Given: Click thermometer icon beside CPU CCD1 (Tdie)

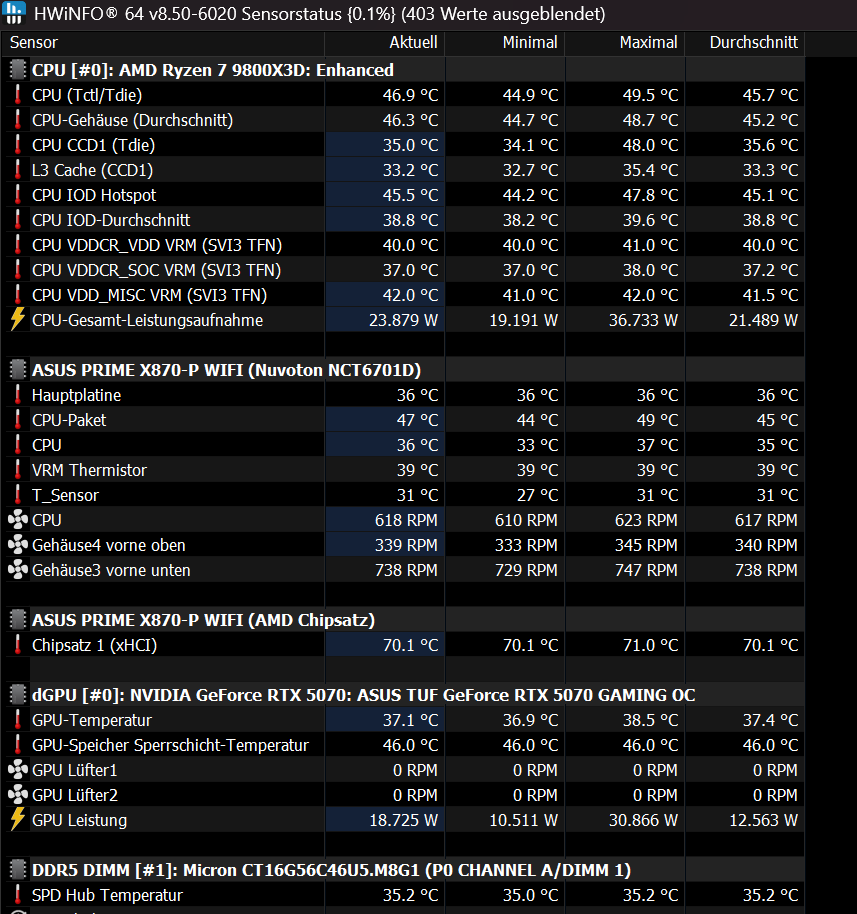Looking at the screenshot, I should point(18,145).
